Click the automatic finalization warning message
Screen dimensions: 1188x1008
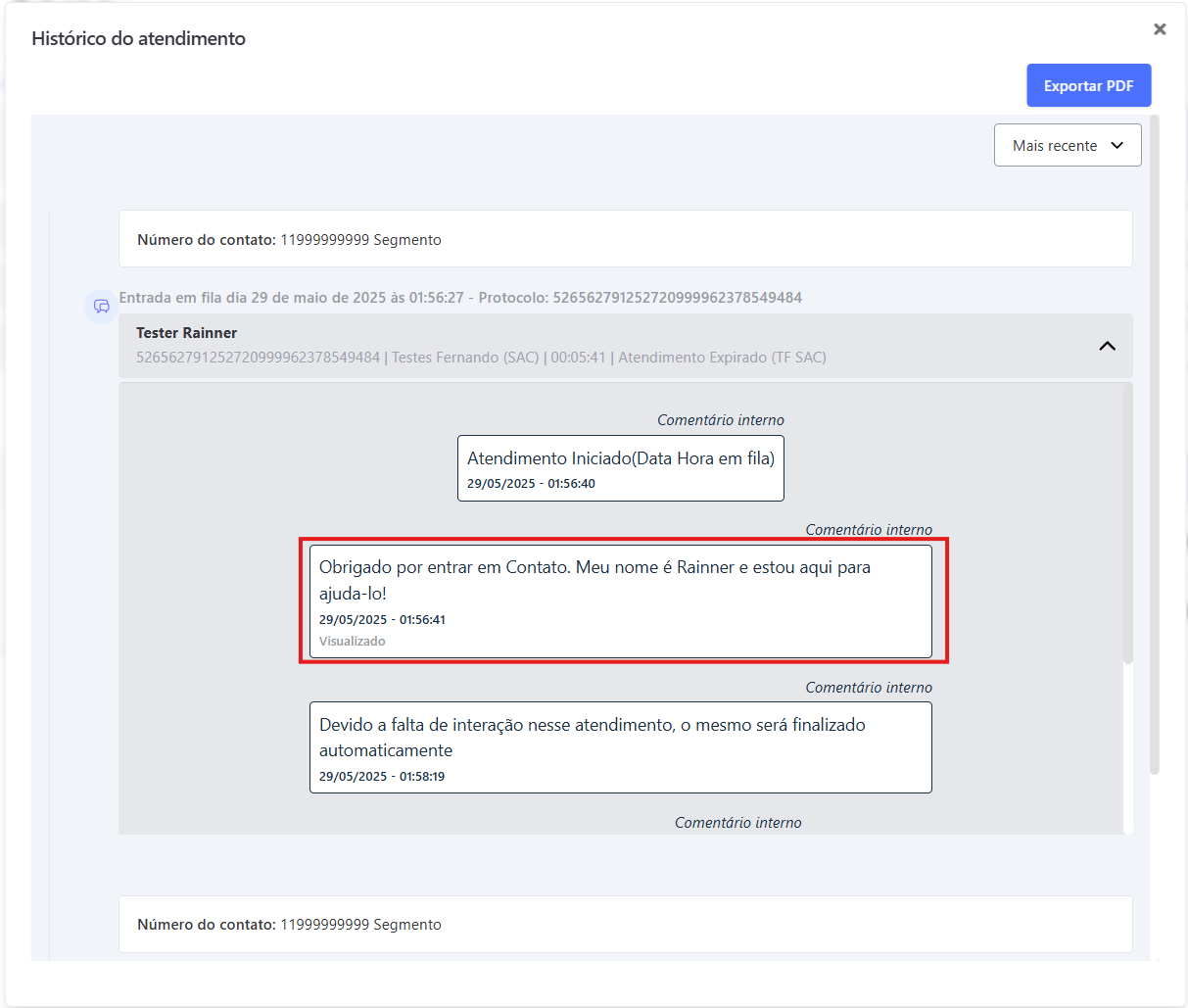point(620,746)
